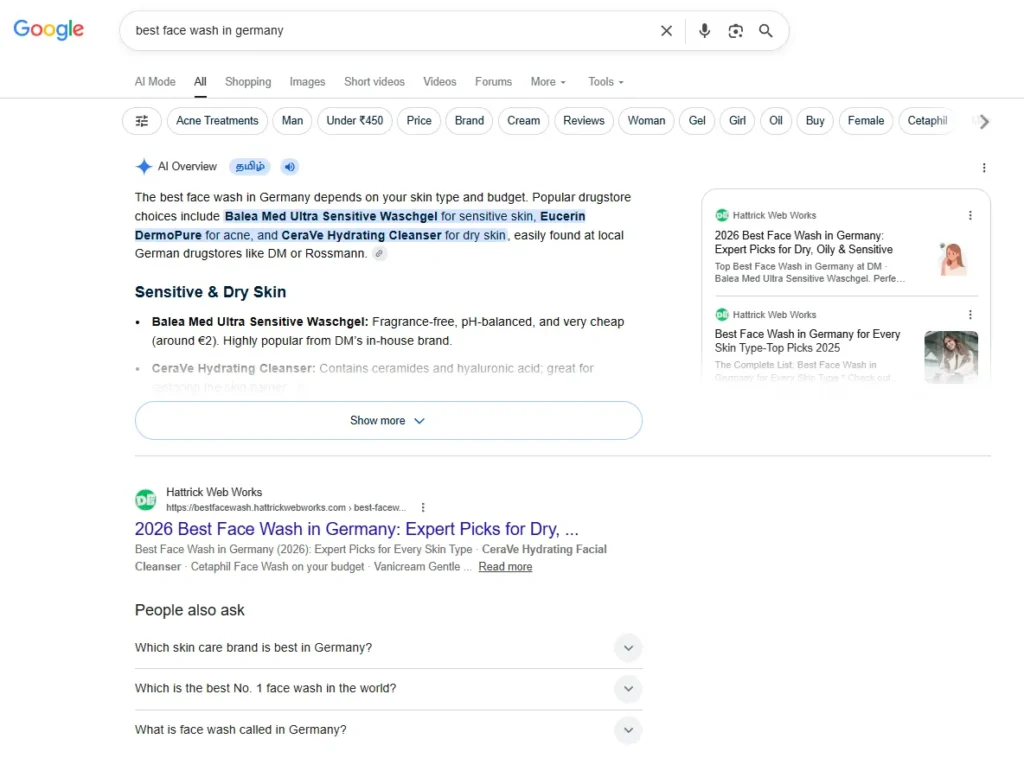Open the Images tab
1024x758 pixels.
coord(307,82)
